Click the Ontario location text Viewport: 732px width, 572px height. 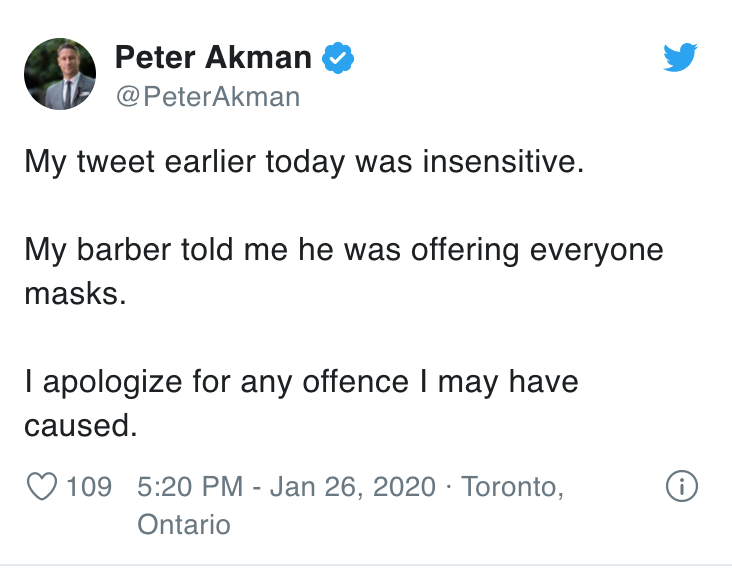pos(184,524)
